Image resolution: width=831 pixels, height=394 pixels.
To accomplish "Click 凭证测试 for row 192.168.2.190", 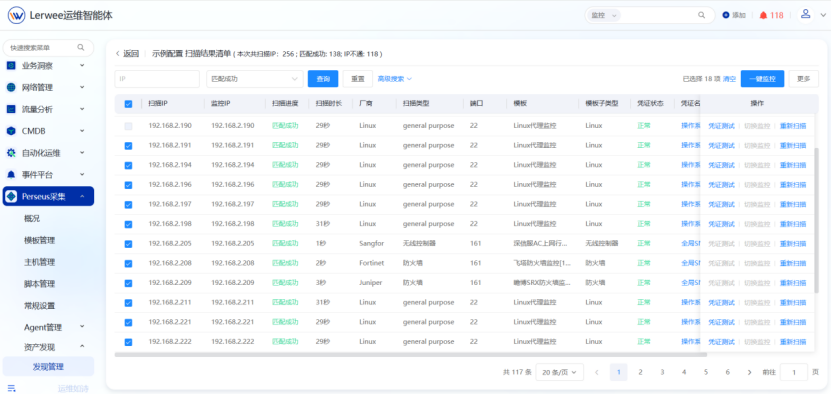I will coord(721,126).
